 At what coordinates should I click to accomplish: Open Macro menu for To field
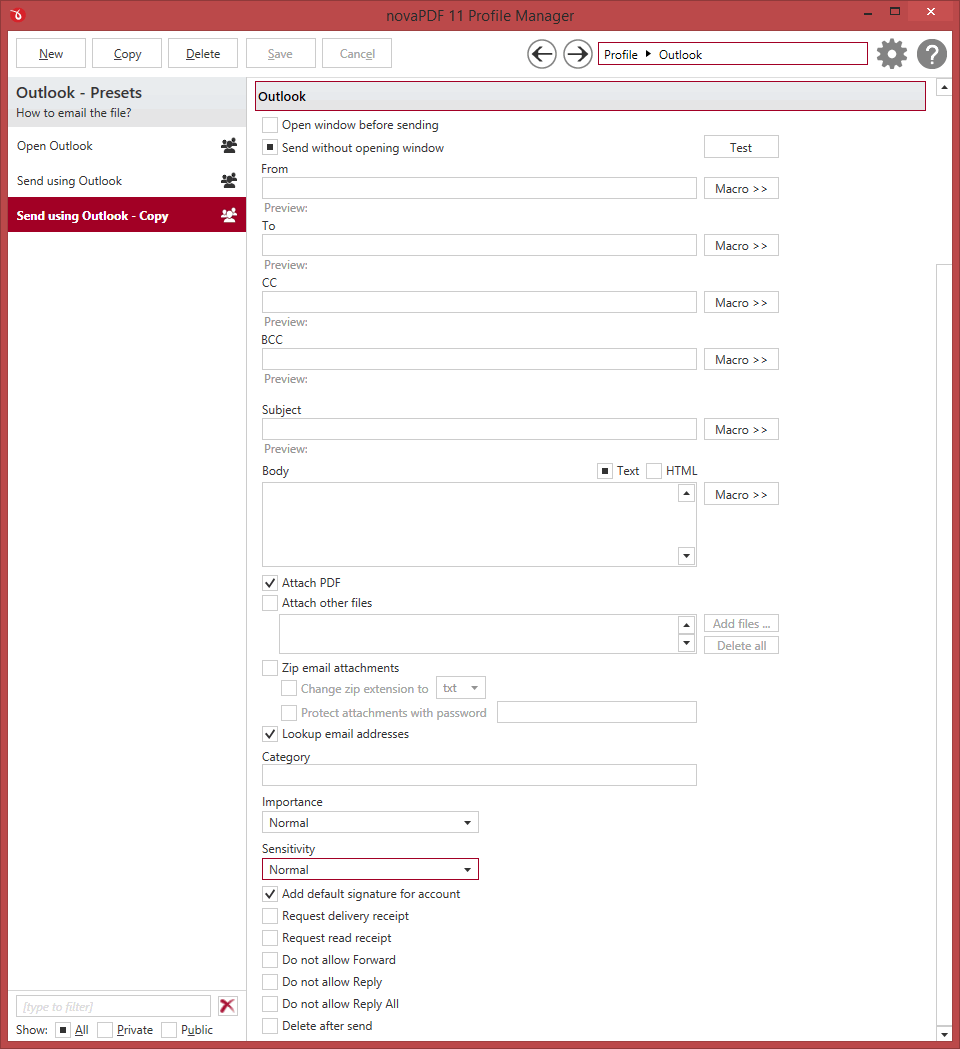point(741,246)
